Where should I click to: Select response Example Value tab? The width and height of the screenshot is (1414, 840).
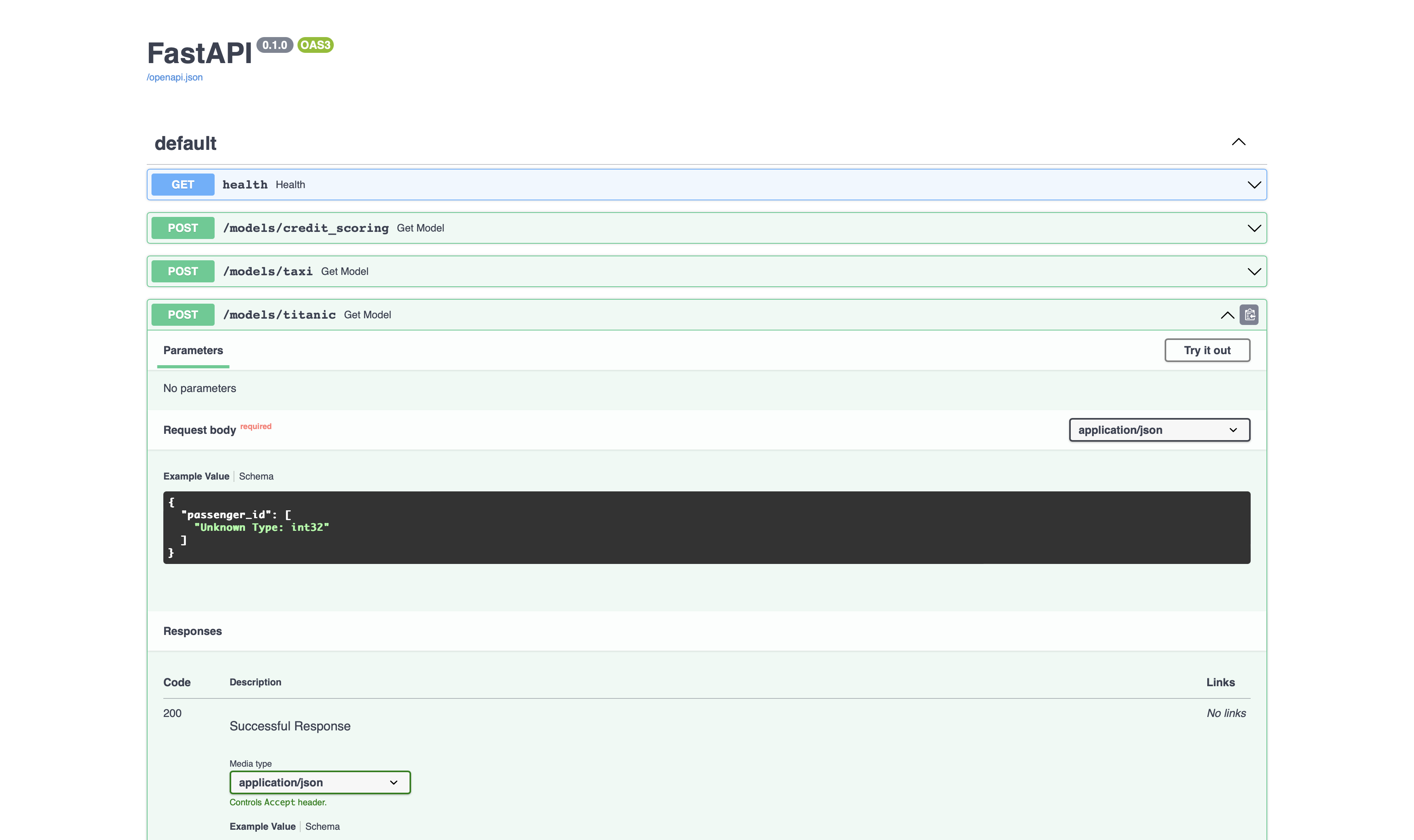click(262, 827)
